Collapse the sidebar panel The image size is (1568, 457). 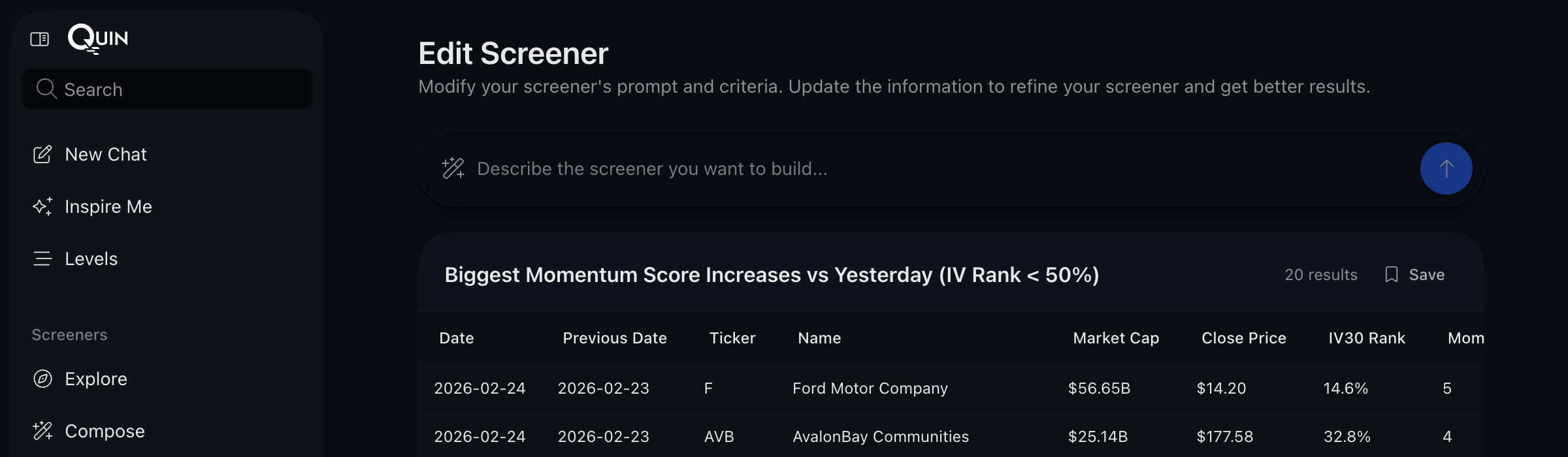(x=39, y=39)
